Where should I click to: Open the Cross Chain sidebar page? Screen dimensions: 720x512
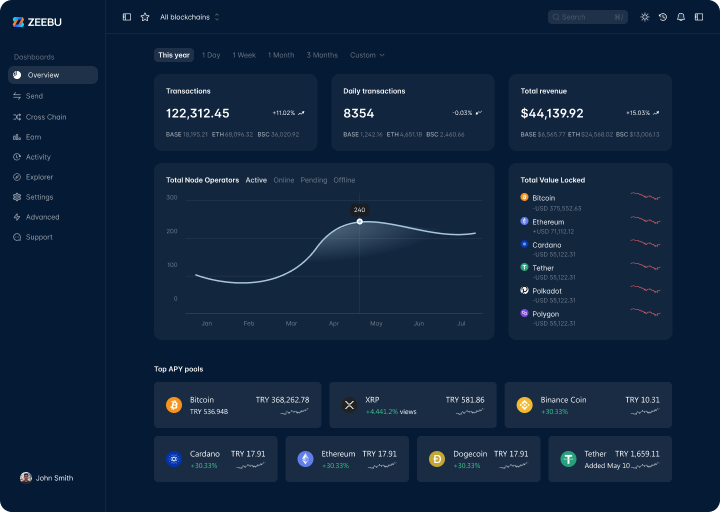click(46, 117)
